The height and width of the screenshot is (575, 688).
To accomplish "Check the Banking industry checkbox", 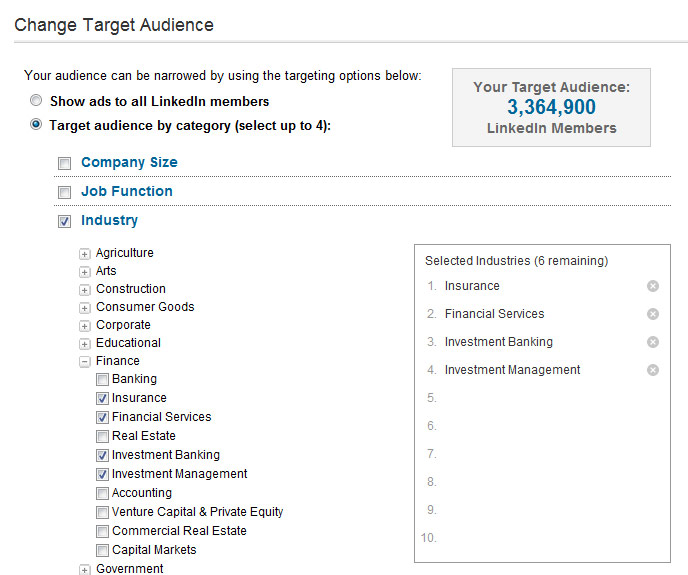I will [x=102, y=380].
